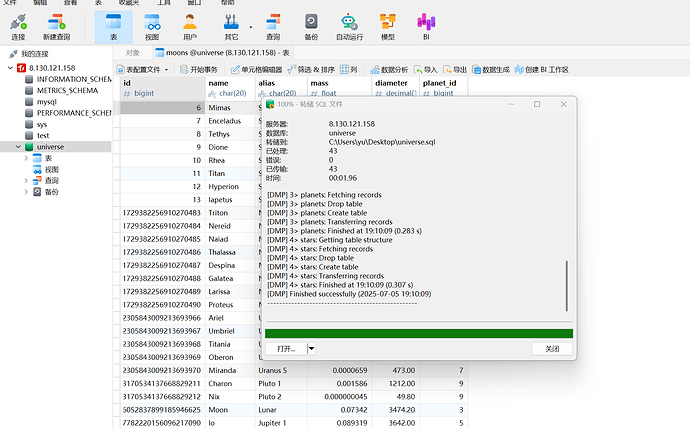Click the planet_id column header
The image size is (690, 429).
pyautogui.click(x=443, y=88)
